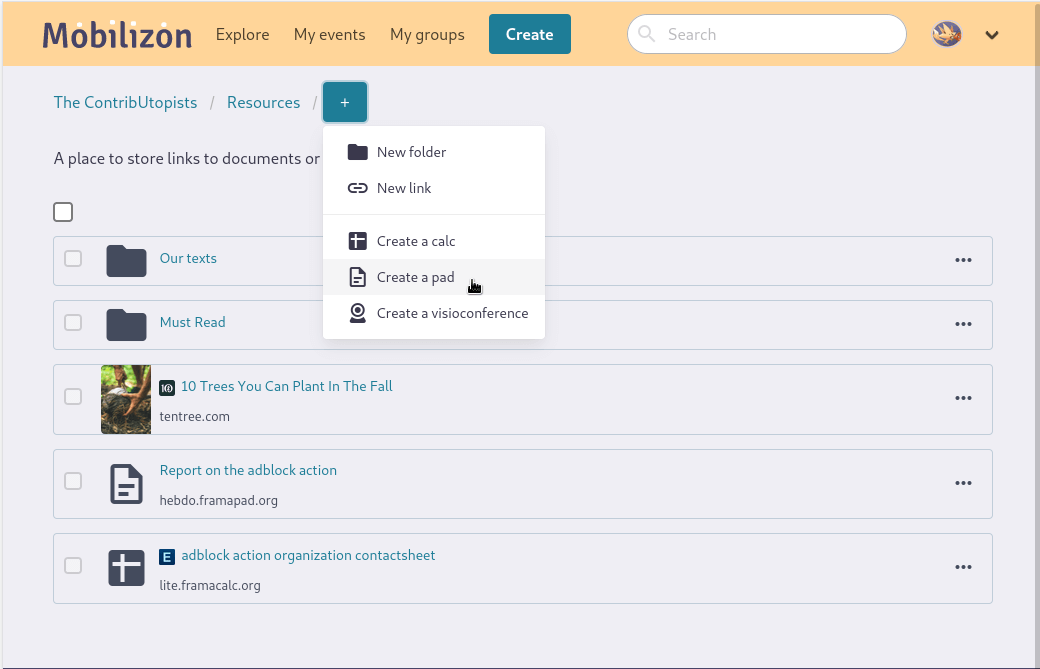Expand the account menu chevron
The width and height of the screenshot is (1040, 669).
coord(992,35)
